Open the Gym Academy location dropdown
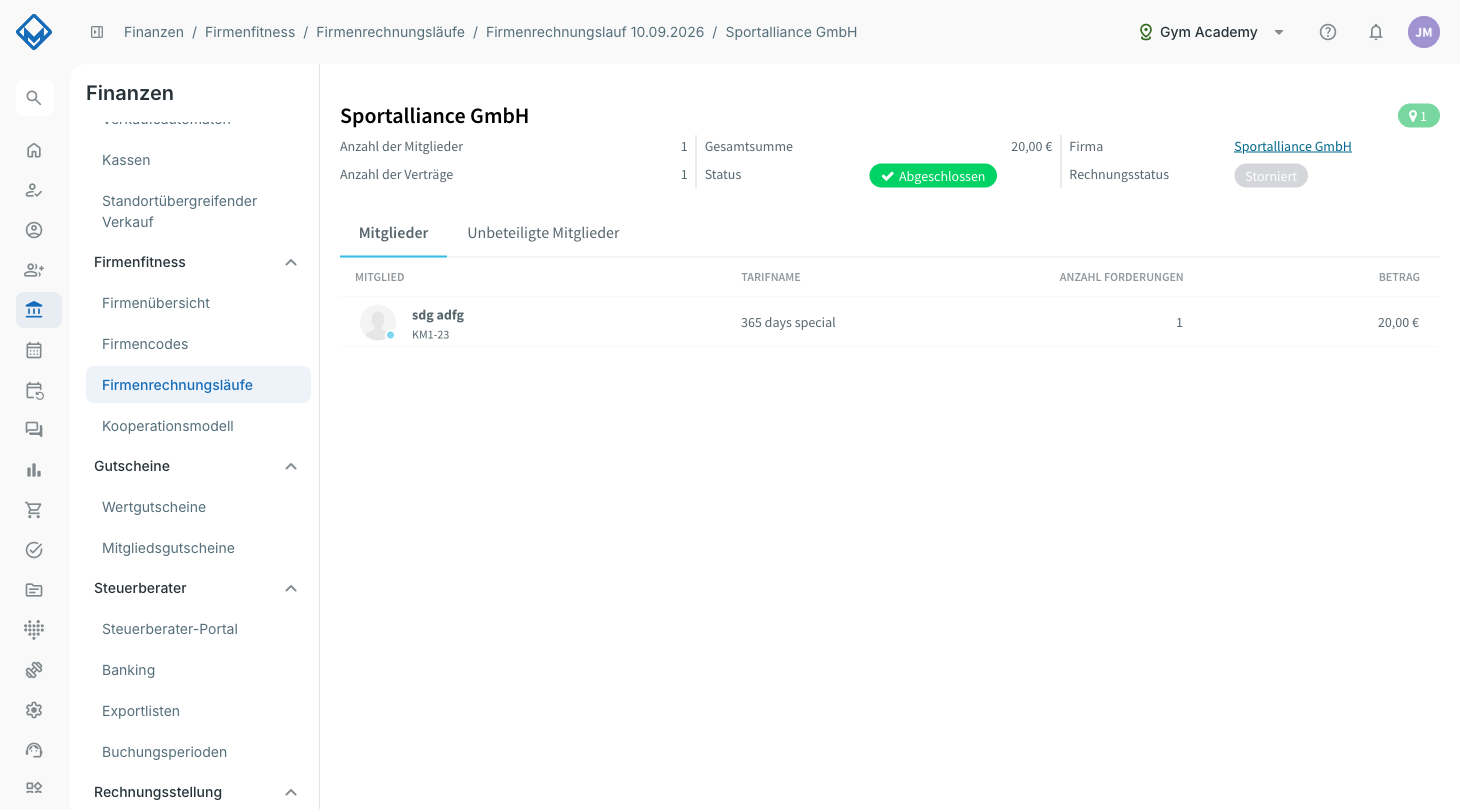Viewport: 1460px width, 809px height. coord(1211,32)
